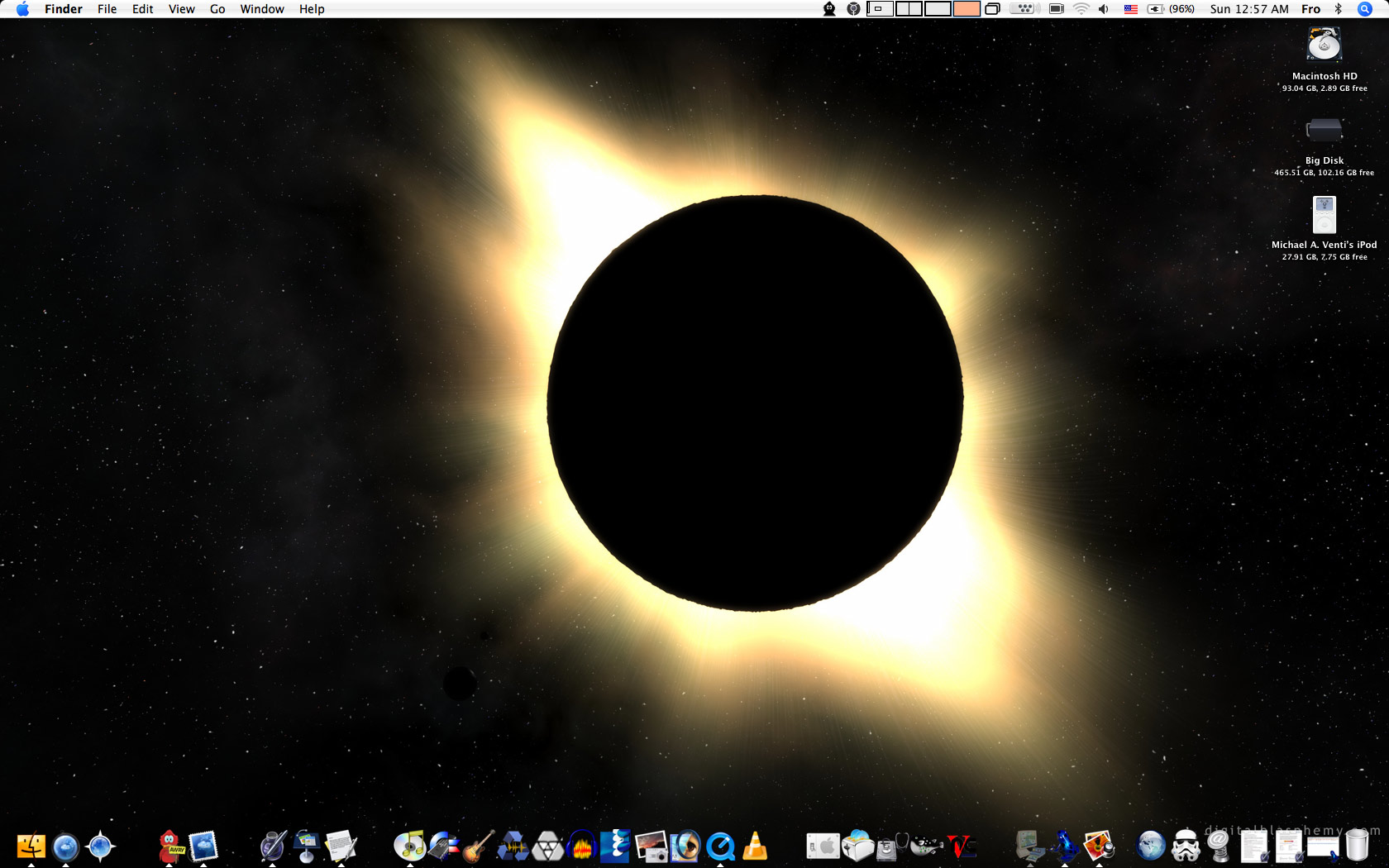Switch to the orange highlighted desktop pager

point(966,9)
